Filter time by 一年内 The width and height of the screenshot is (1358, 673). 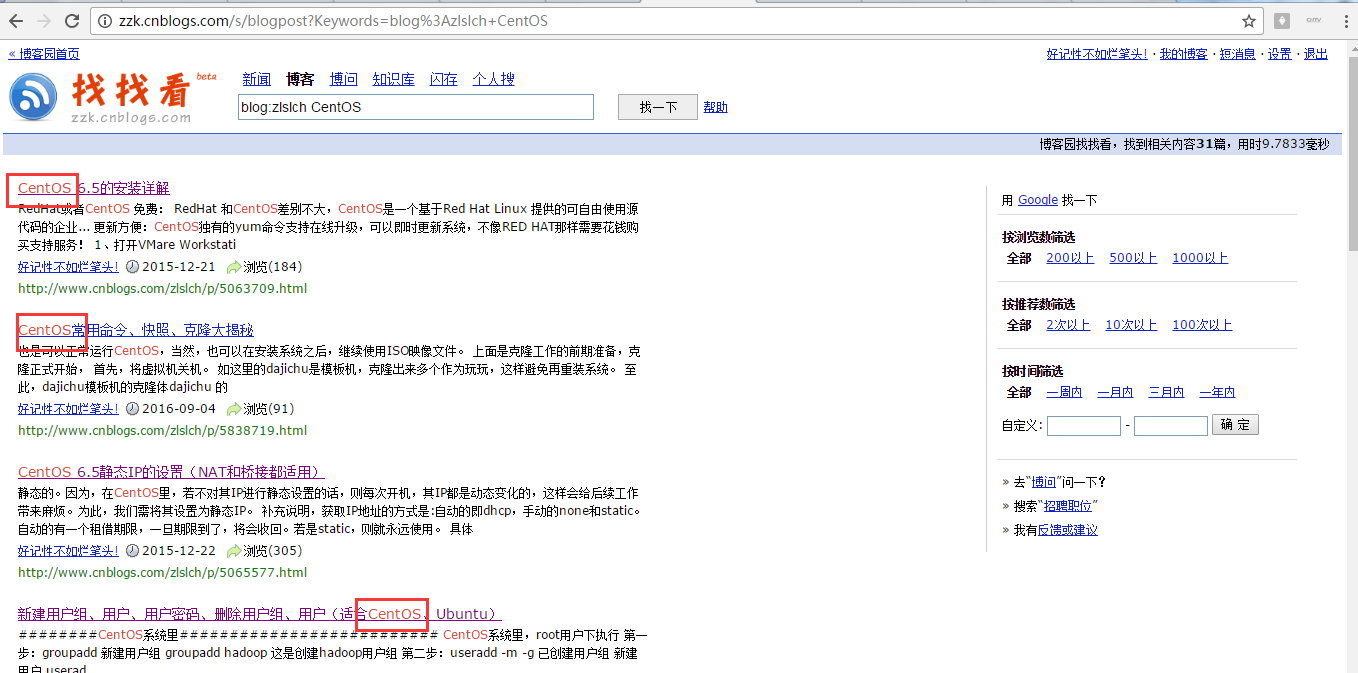[1217, 392]
